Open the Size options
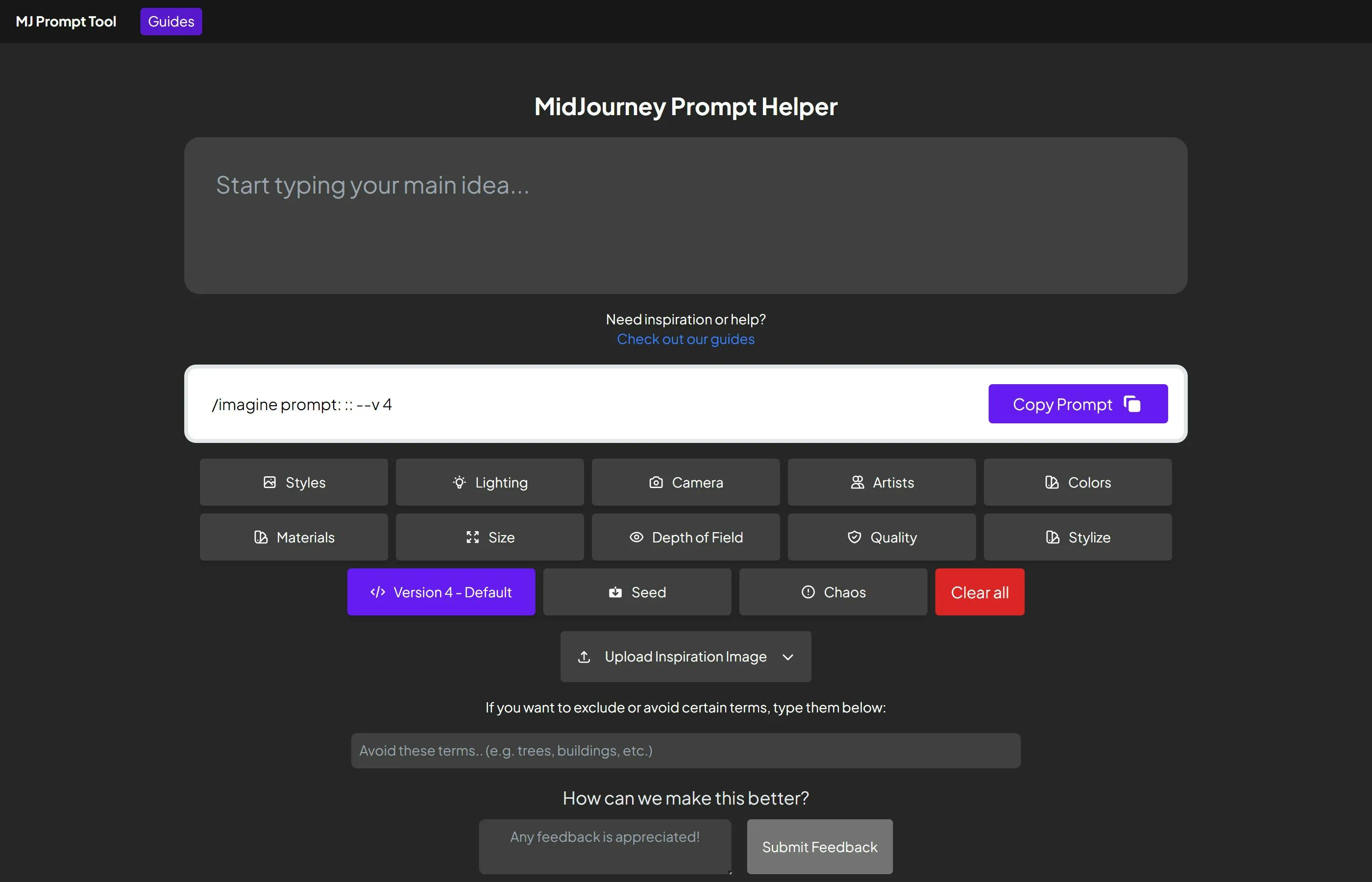This screenshot has width=1372, height=882. (x=490, y=537)
